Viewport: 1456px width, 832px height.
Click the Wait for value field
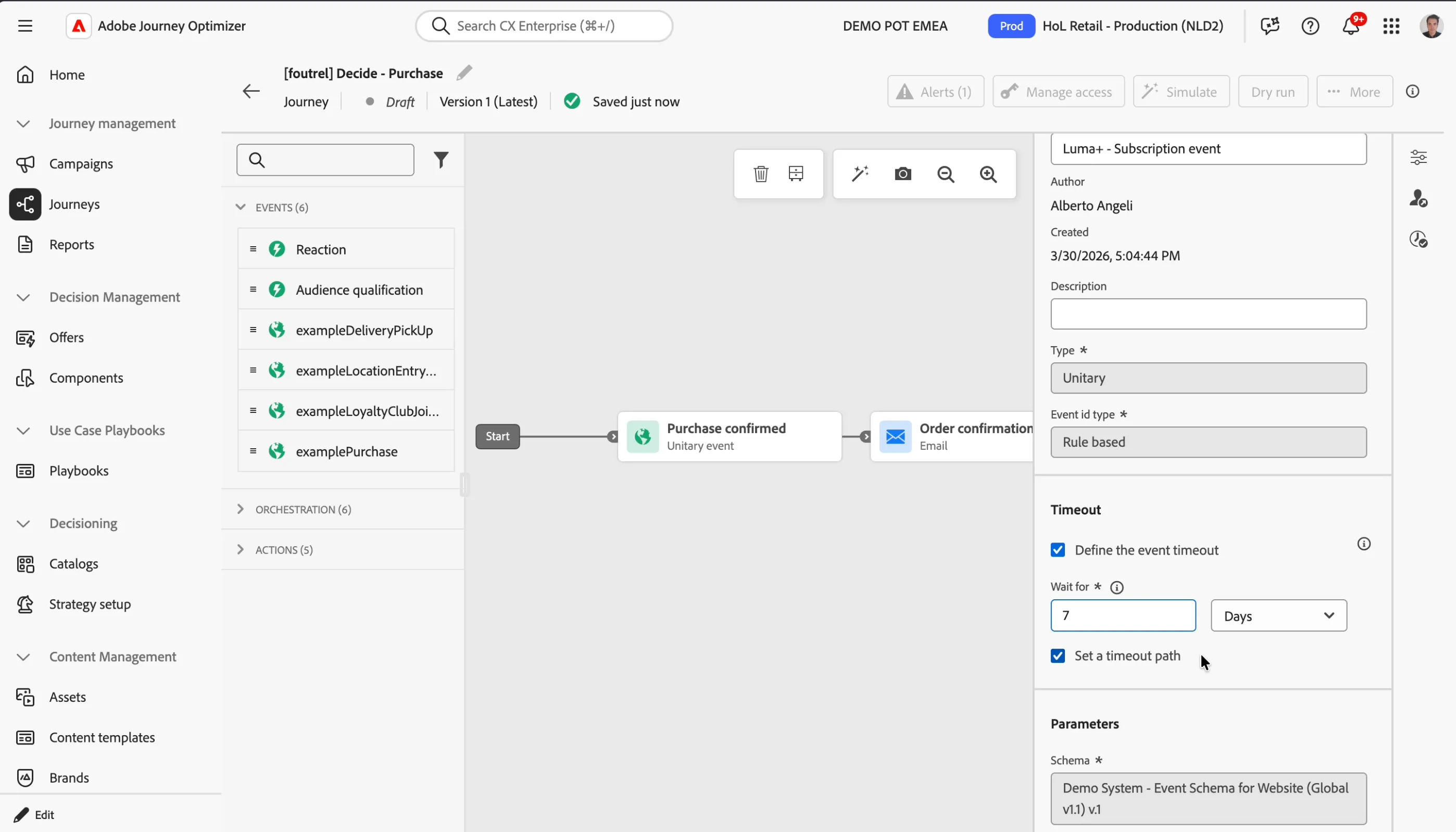[1123, 616]
